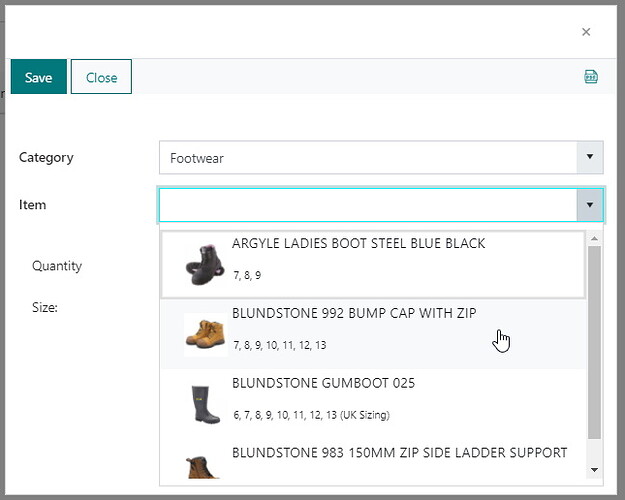Collapse the Item dropdown arrow

[x=590, y=205]
